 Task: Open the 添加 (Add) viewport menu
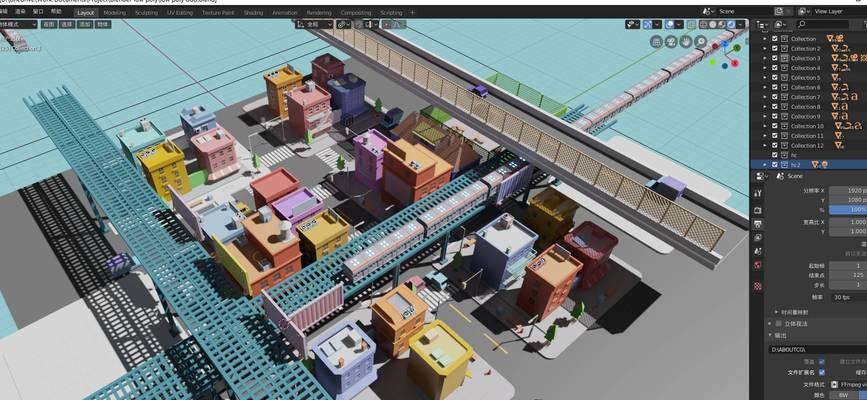pos(85,24)
